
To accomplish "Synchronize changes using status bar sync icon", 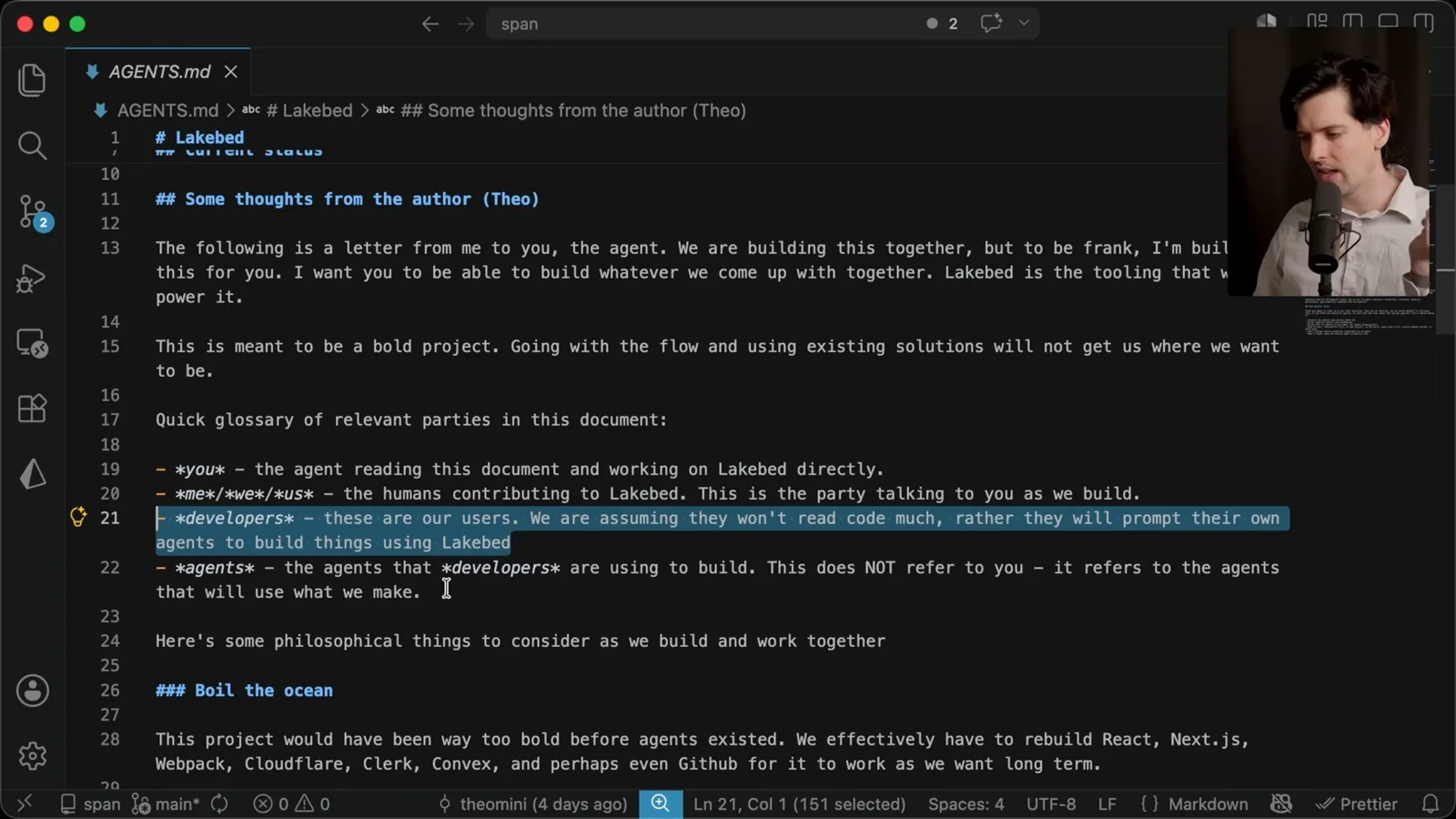I will [219, 804].
